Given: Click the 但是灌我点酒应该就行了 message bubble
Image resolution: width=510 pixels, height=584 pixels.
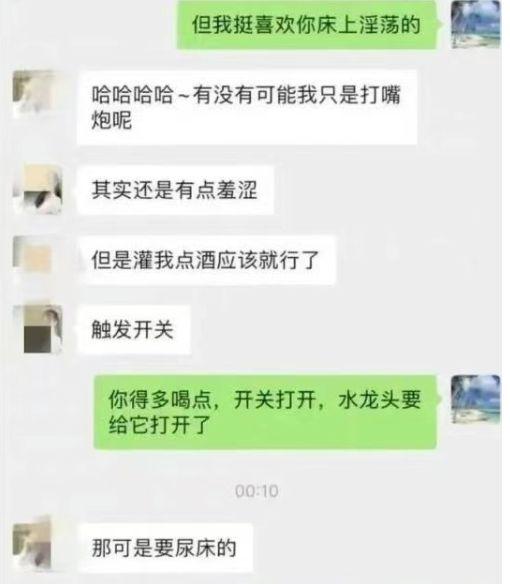Looking at the screenshot, I should click(x=206, y=260).
